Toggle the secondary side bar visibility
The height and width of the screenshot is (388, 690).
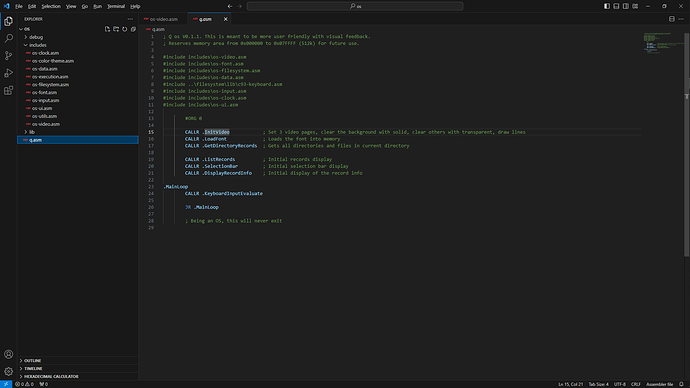click(x=625, y=6)
